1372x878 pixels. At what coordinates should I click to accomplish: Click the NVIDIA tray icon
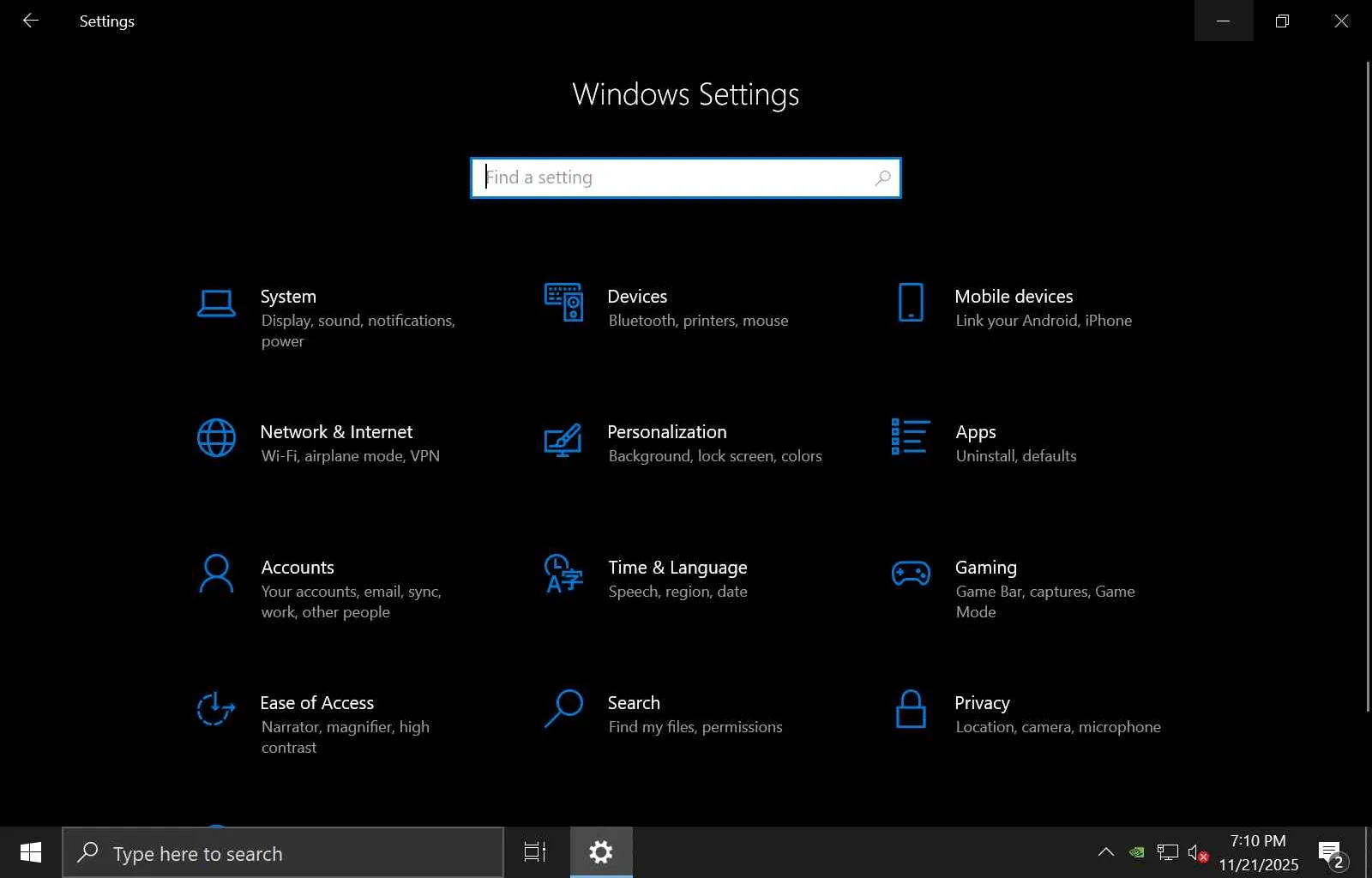point(1137,852)
